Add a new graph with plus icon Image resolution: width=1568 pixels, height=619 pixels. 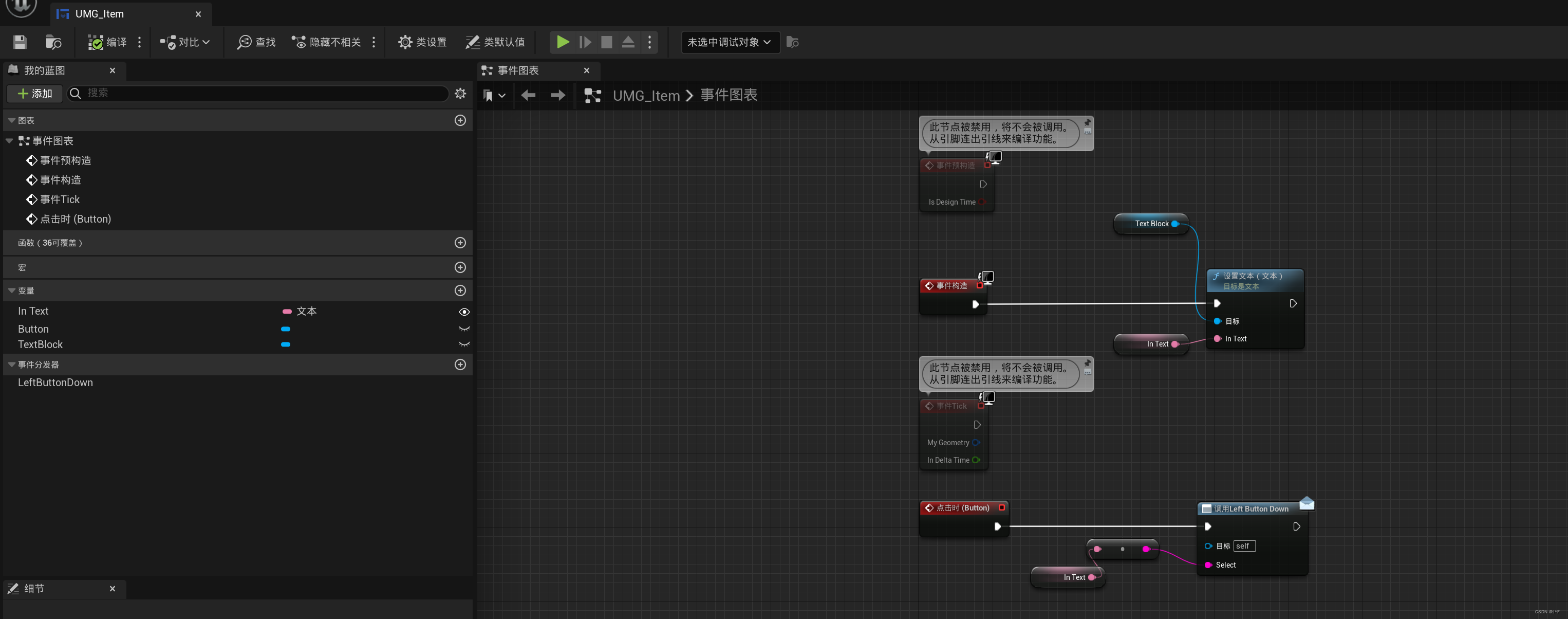(x=460, y=121)
